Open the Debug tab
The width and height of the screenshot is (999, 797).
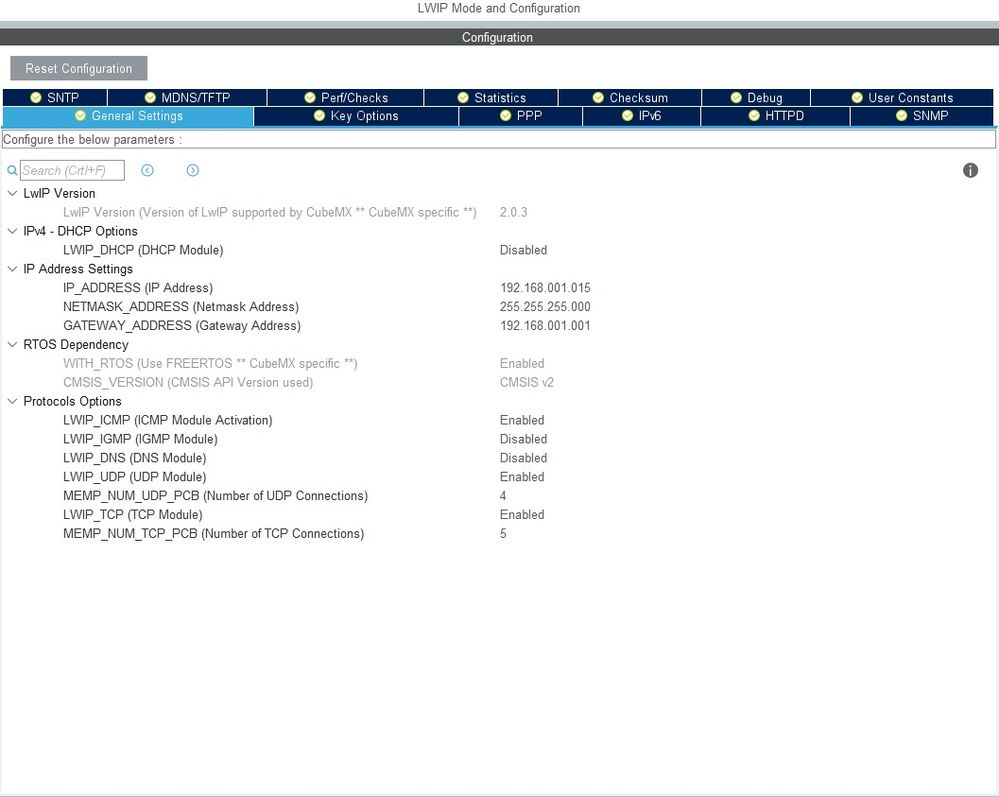(756, 97)
